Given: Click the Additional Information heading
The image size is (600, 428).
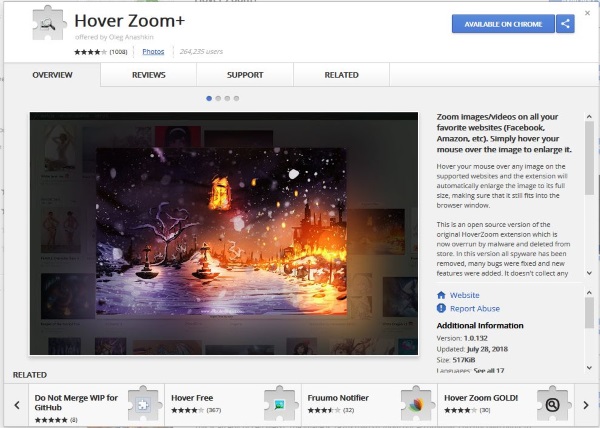Looking at the screenshot, I should [480, 325].
